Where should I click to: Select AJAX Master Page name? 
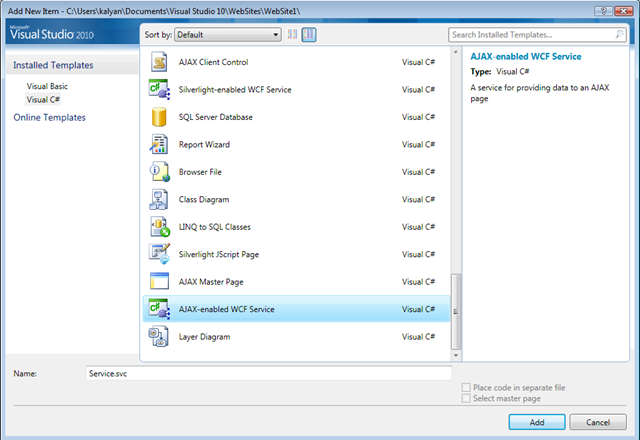pyautogui.click(x=211, y=282)
